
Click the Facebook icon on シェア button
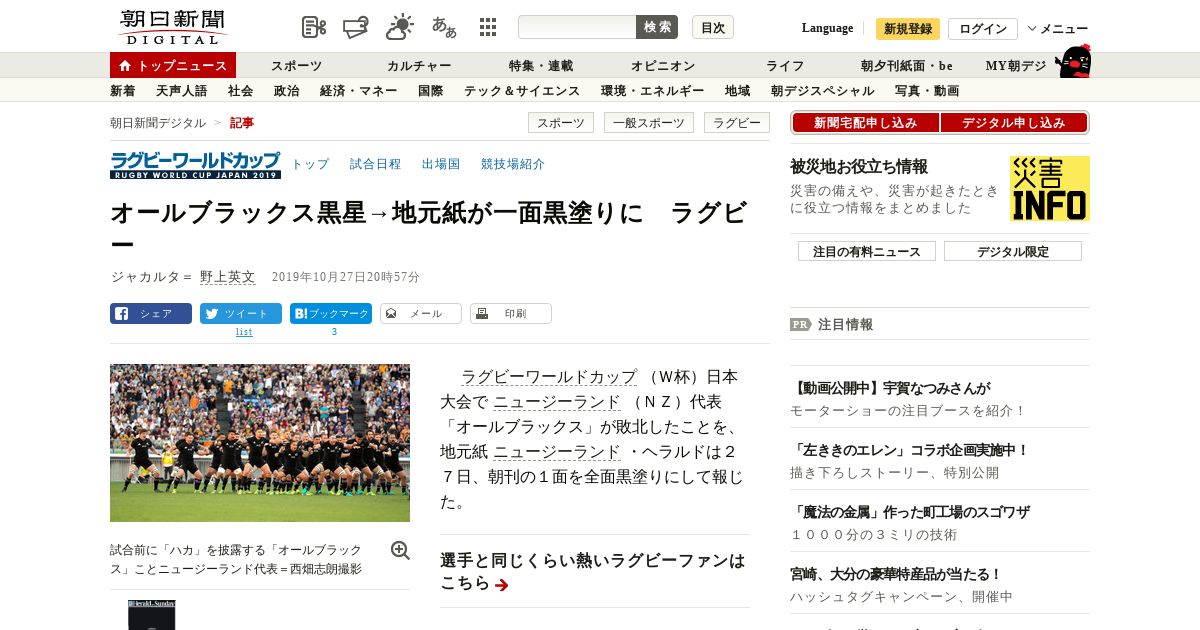[x=121, y=313]
